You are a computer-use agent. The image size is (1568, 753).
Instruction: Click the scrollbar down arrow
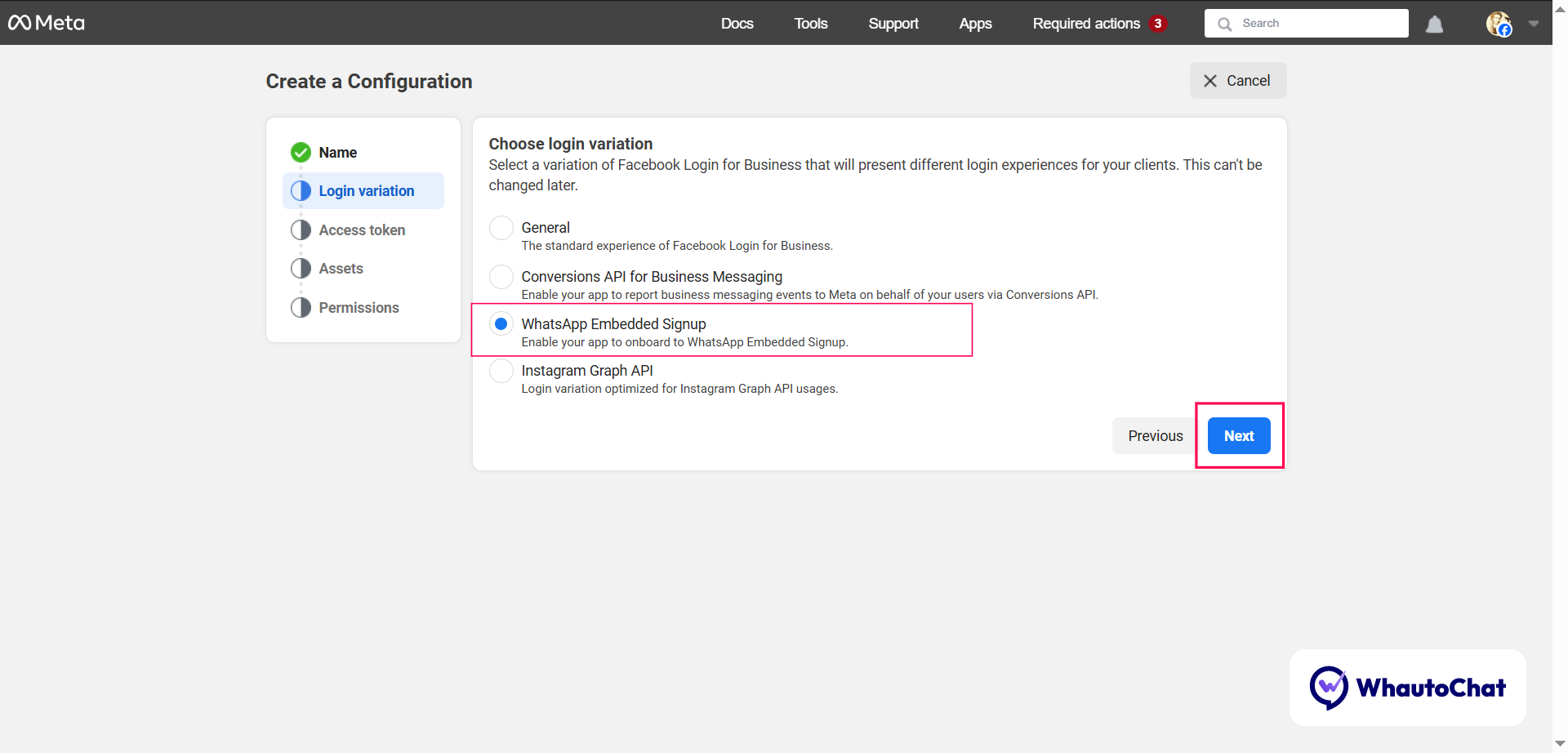tap(1558, 742)
